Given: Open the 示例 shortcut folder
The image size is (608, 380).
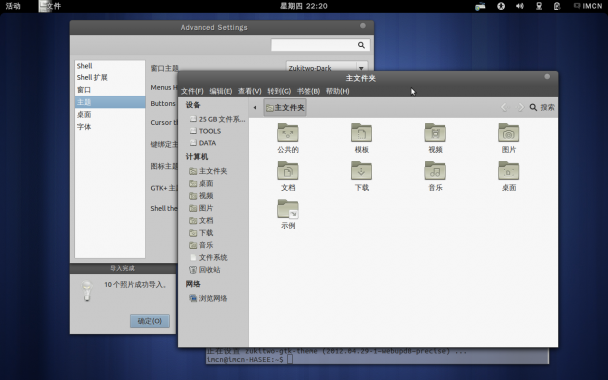Looking at the screenshot, I should pyautogui.click(x=288, y=209).
